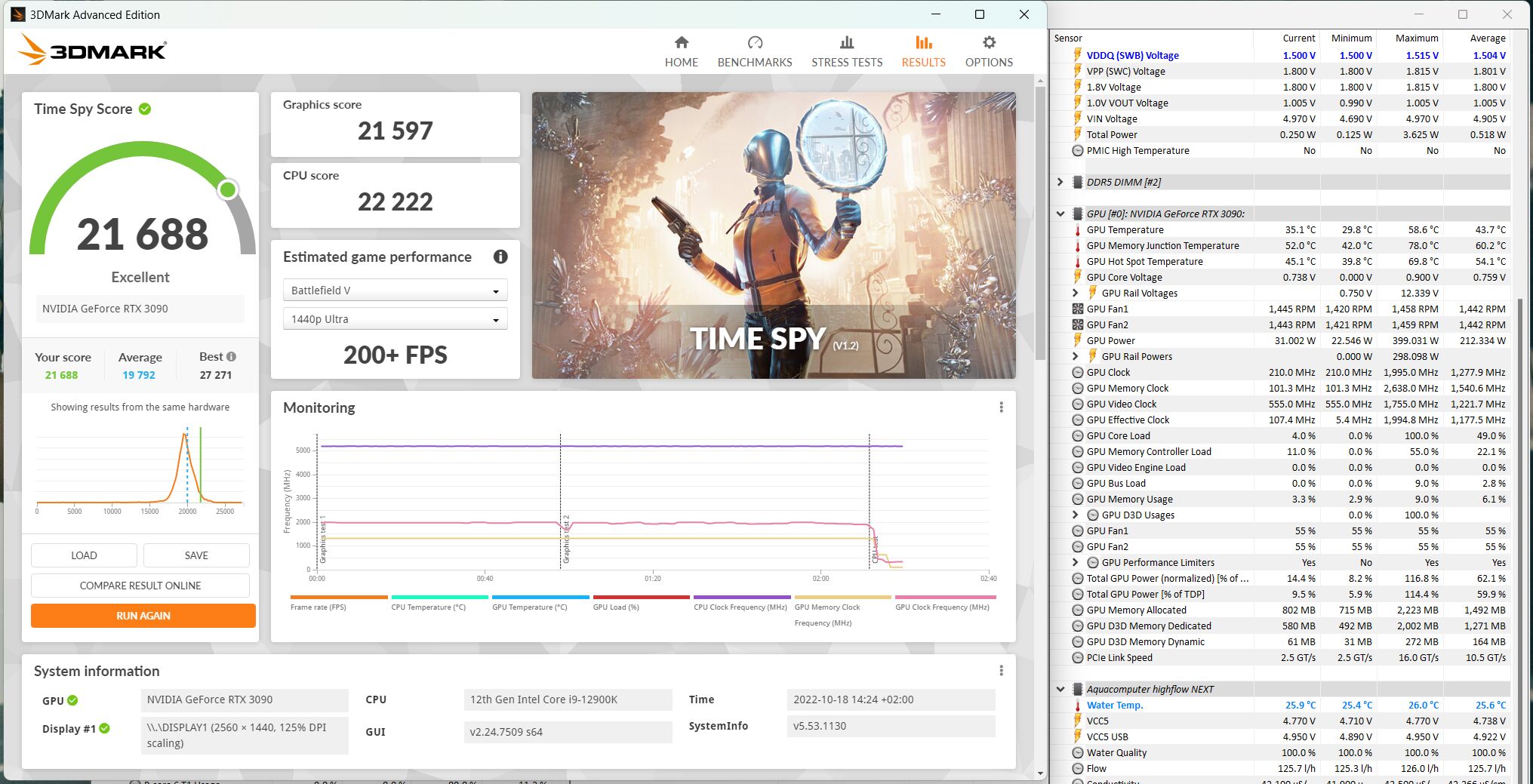Click the Average column header
This screenshot has height=784, width=1533.
1476,38
